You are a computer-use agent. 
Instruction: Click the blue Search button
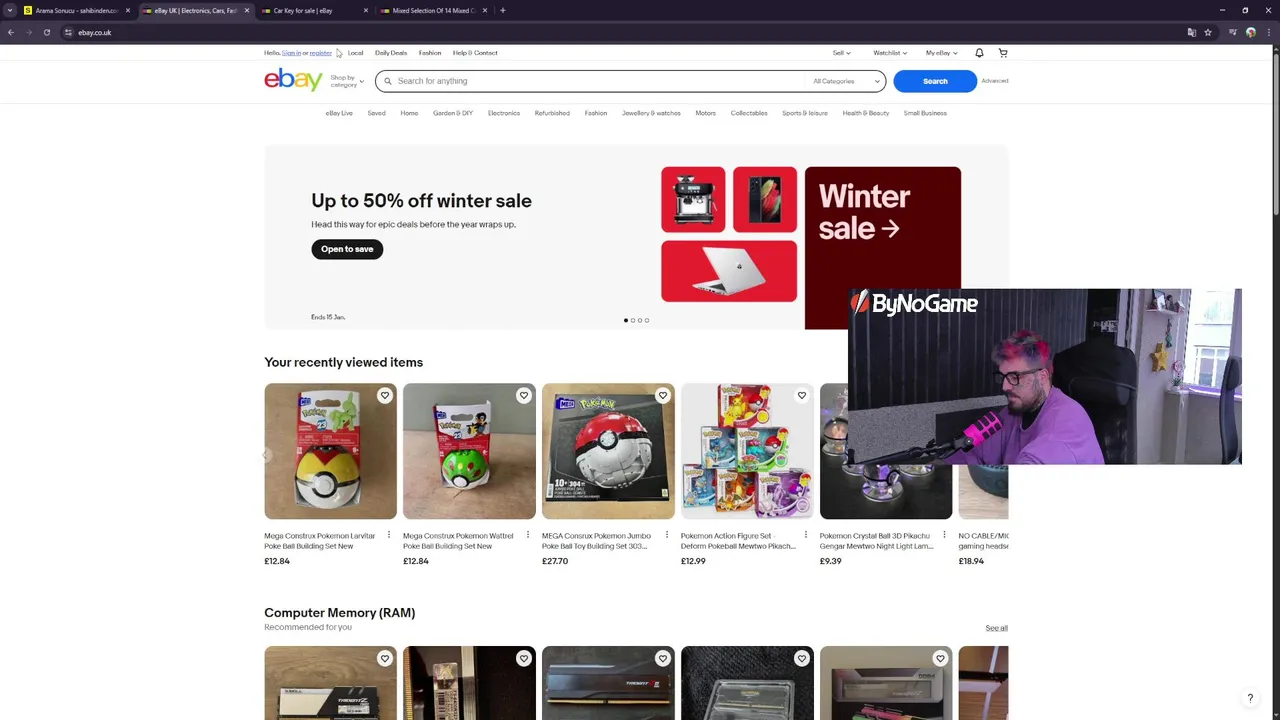point(935,81)
